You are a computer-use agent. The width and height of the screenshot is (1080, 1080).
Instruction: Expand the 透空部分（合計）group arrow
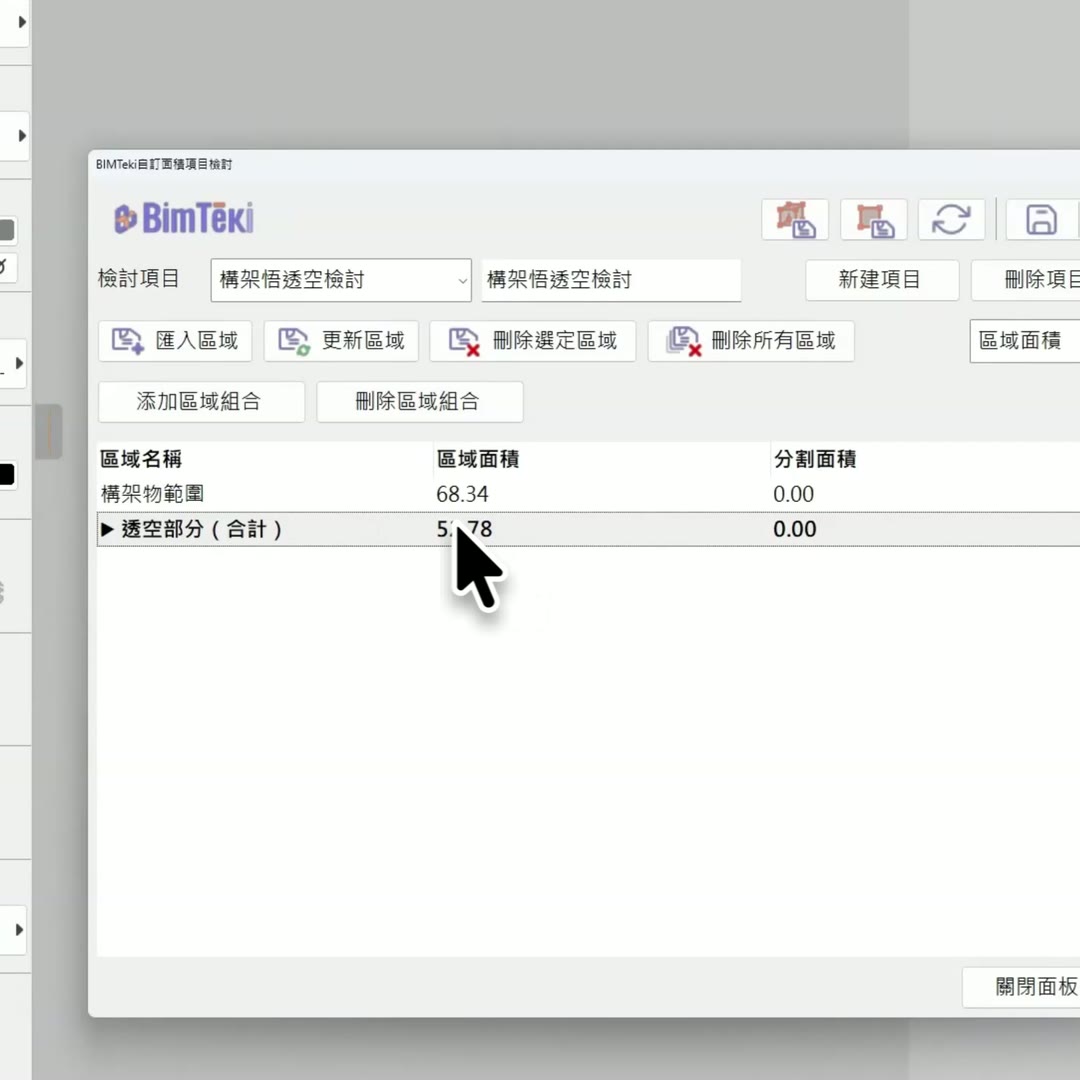click(107, 529)
